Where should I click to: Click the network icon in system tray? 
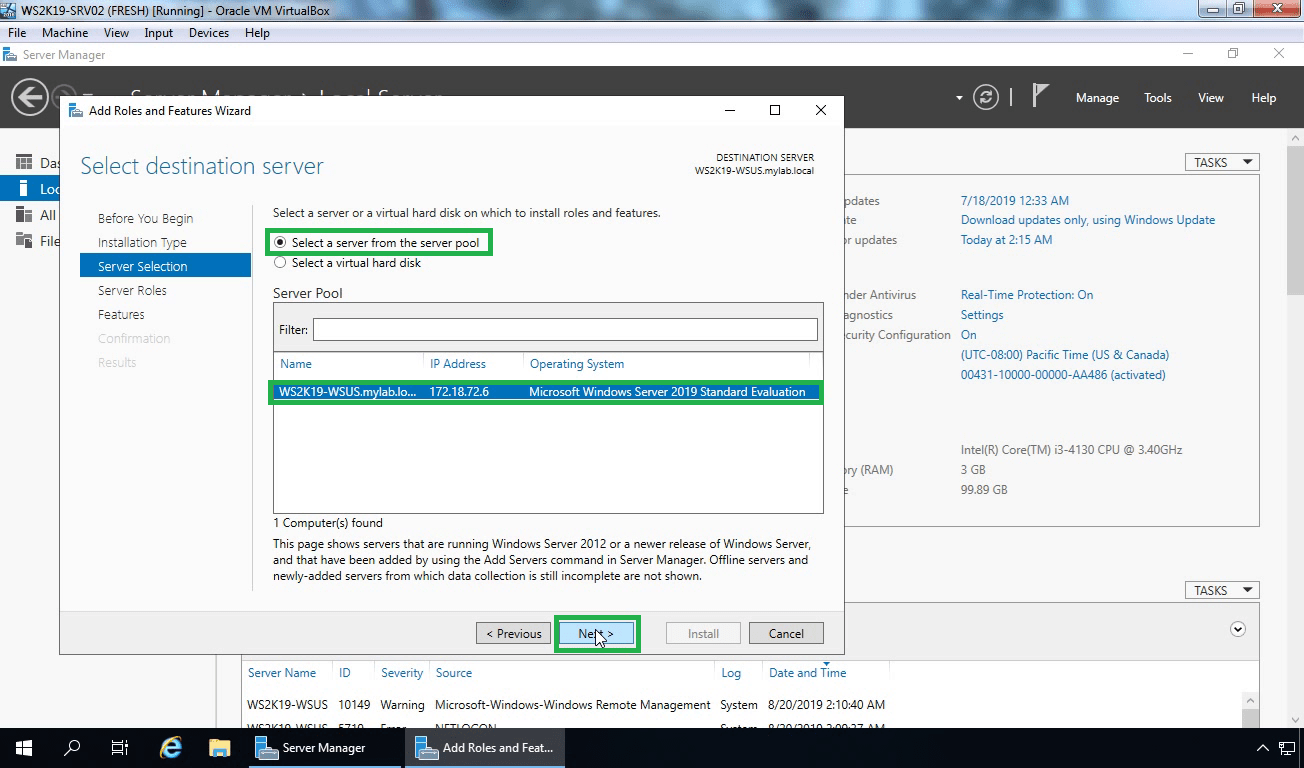point(1289,748)
